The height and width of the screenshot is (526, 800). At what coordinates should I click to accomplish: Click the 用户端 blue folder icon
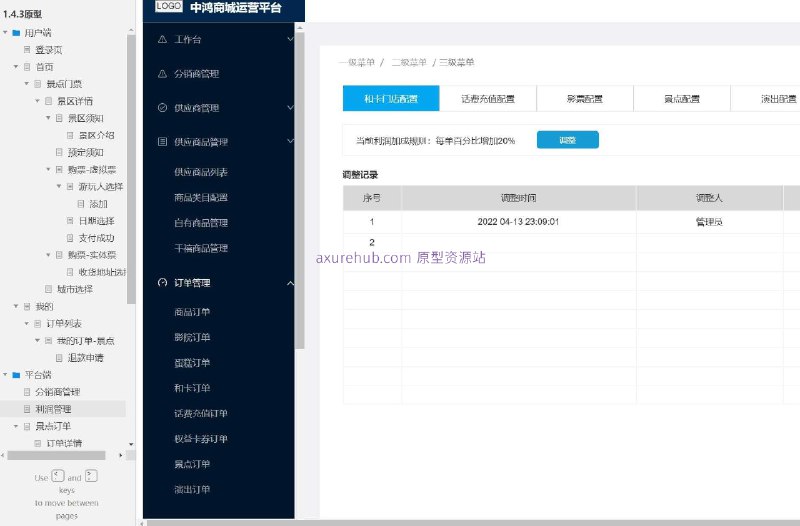pos(16,33)
